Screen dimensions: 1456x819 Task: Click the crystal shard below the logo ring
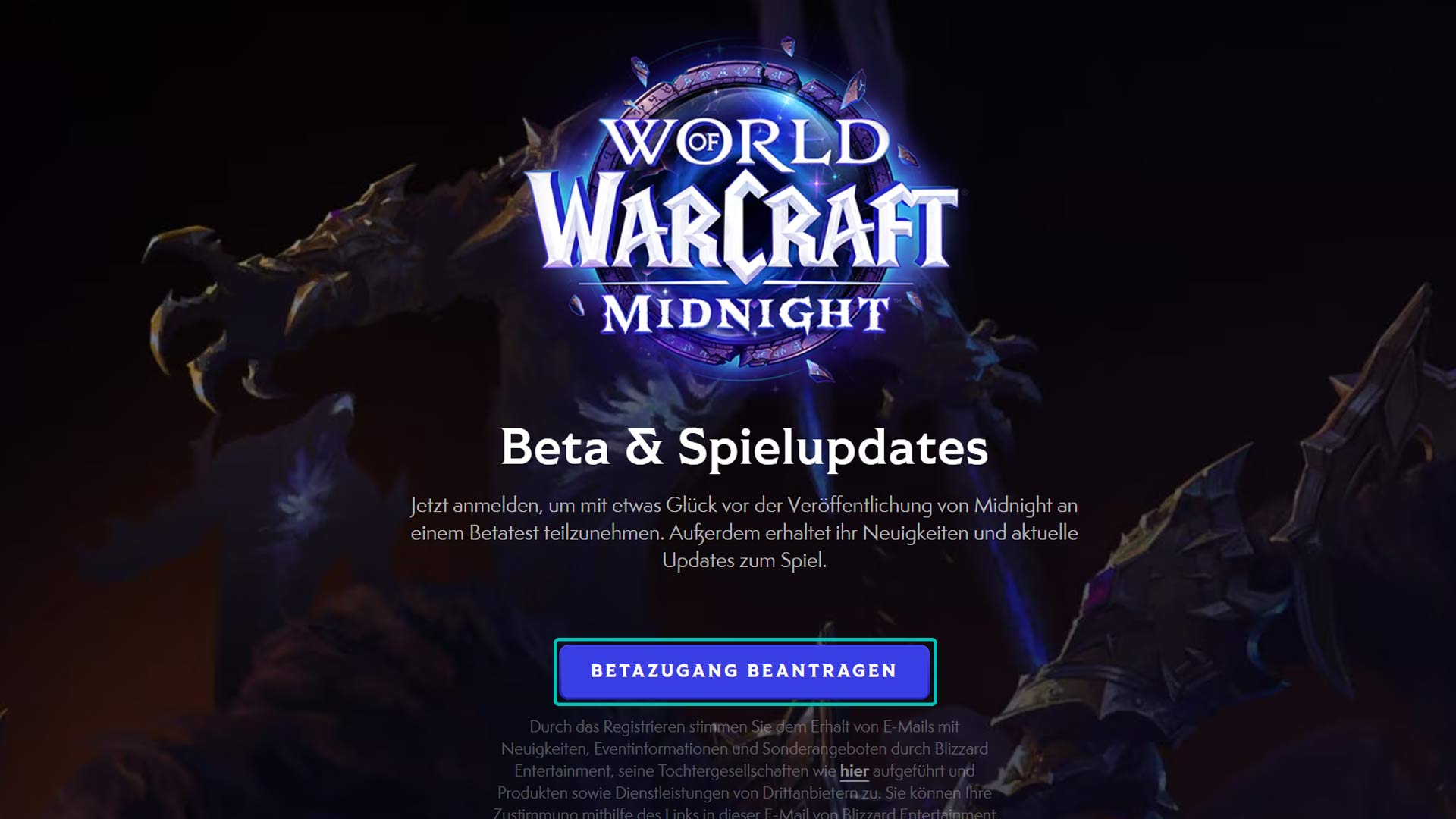pyautogui.click(x=819, y=371)
